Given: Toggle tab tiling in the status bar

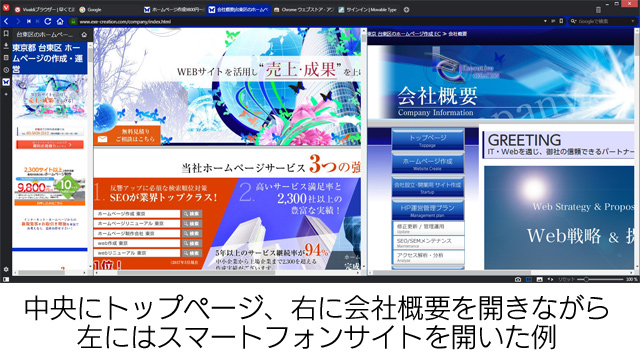Looking at the screenshot, I should tap(529, 280).
